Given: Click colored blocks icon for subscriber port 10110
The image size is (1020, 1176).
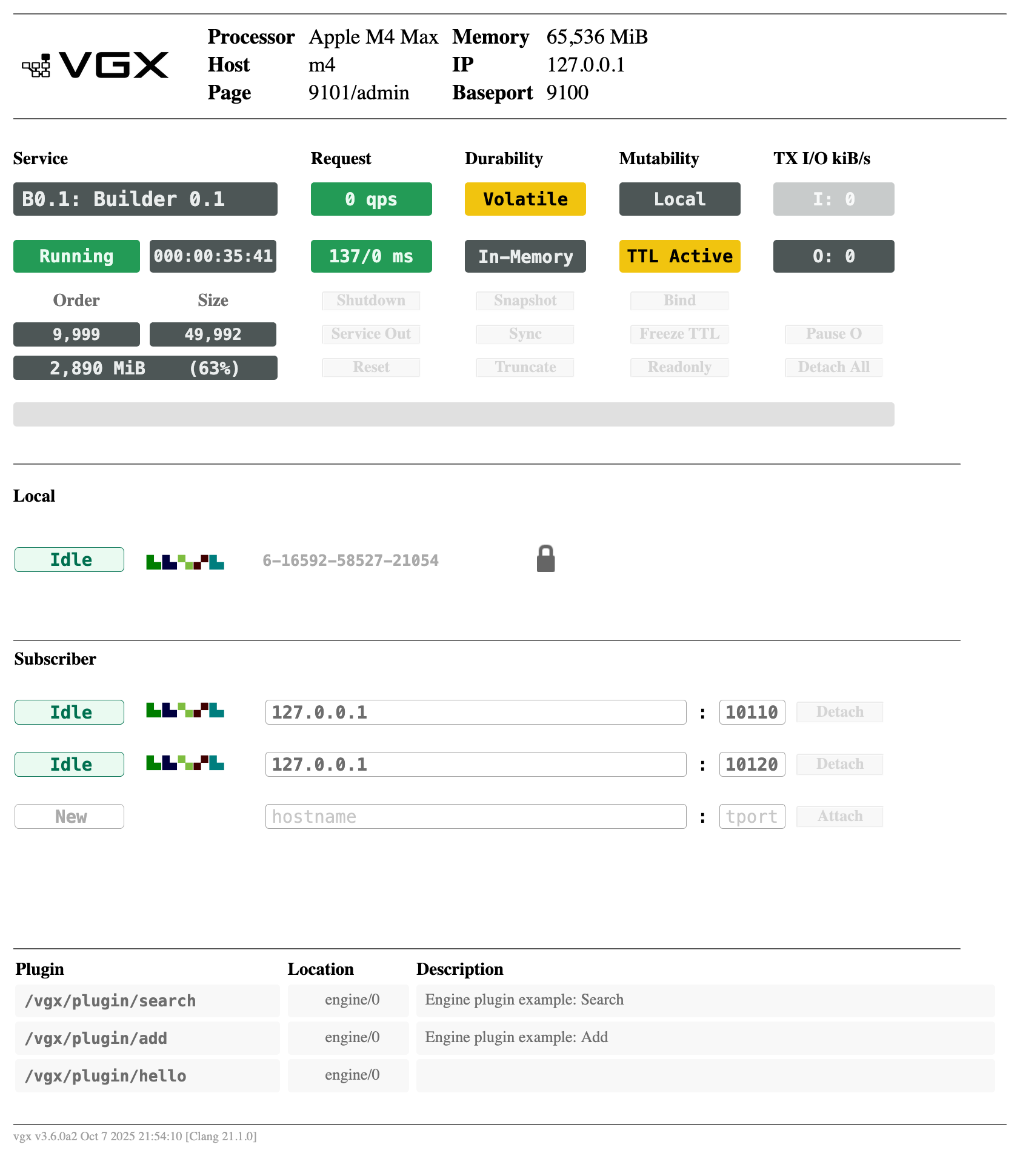Looking at the screenshot, I should pyautogui.click(x=185, y=710).
